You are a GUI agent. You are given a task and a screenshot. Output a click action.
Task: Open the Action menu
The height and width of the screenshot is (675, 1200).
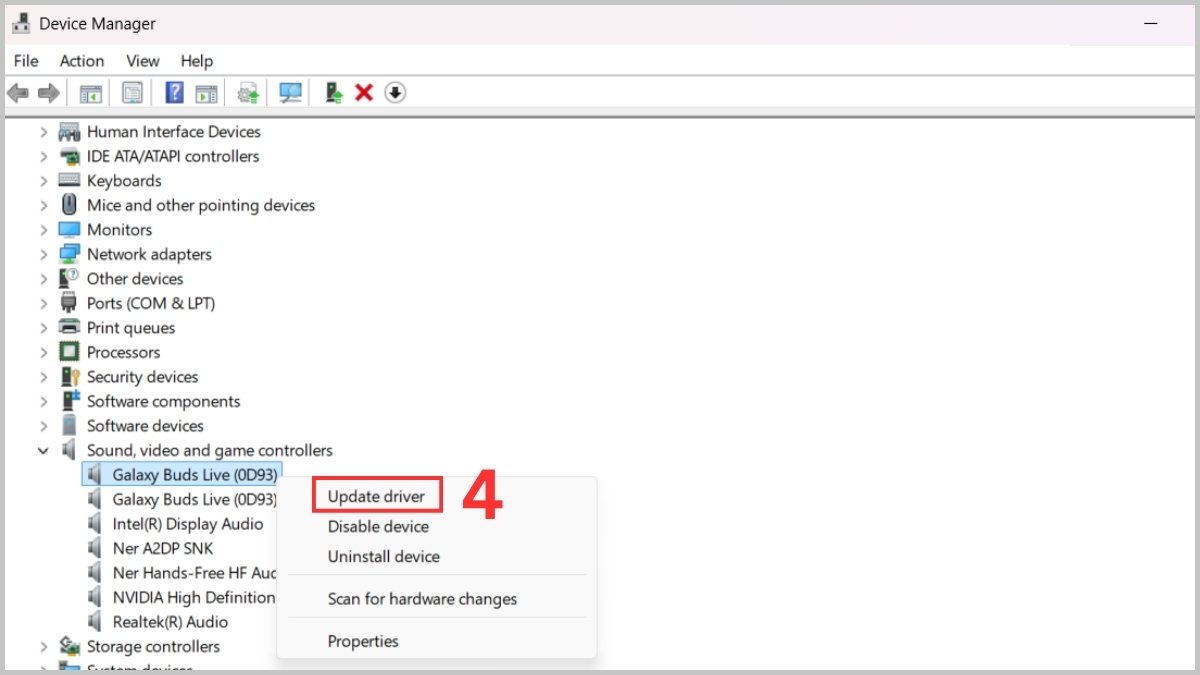82,61
